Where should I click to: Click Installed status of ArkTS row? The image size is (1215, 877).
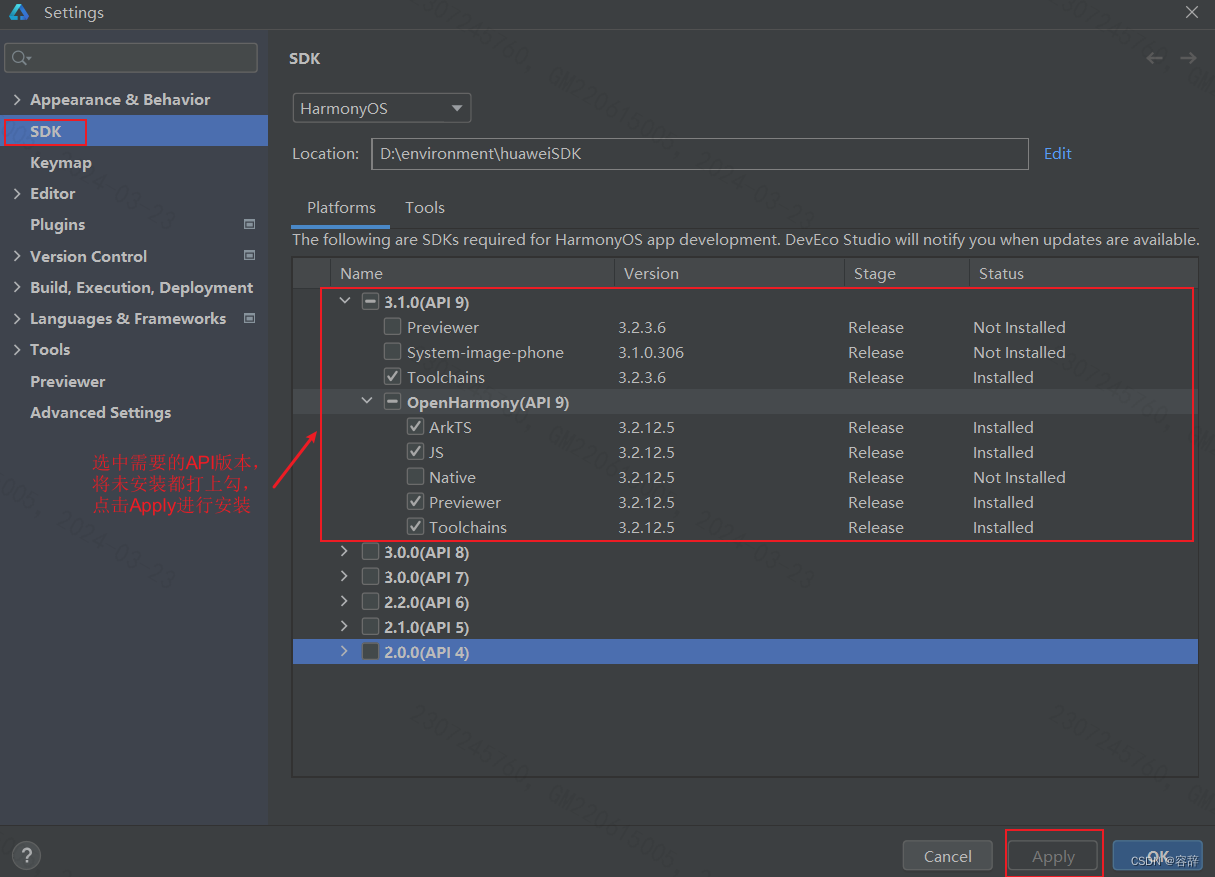coord(1003,427)
